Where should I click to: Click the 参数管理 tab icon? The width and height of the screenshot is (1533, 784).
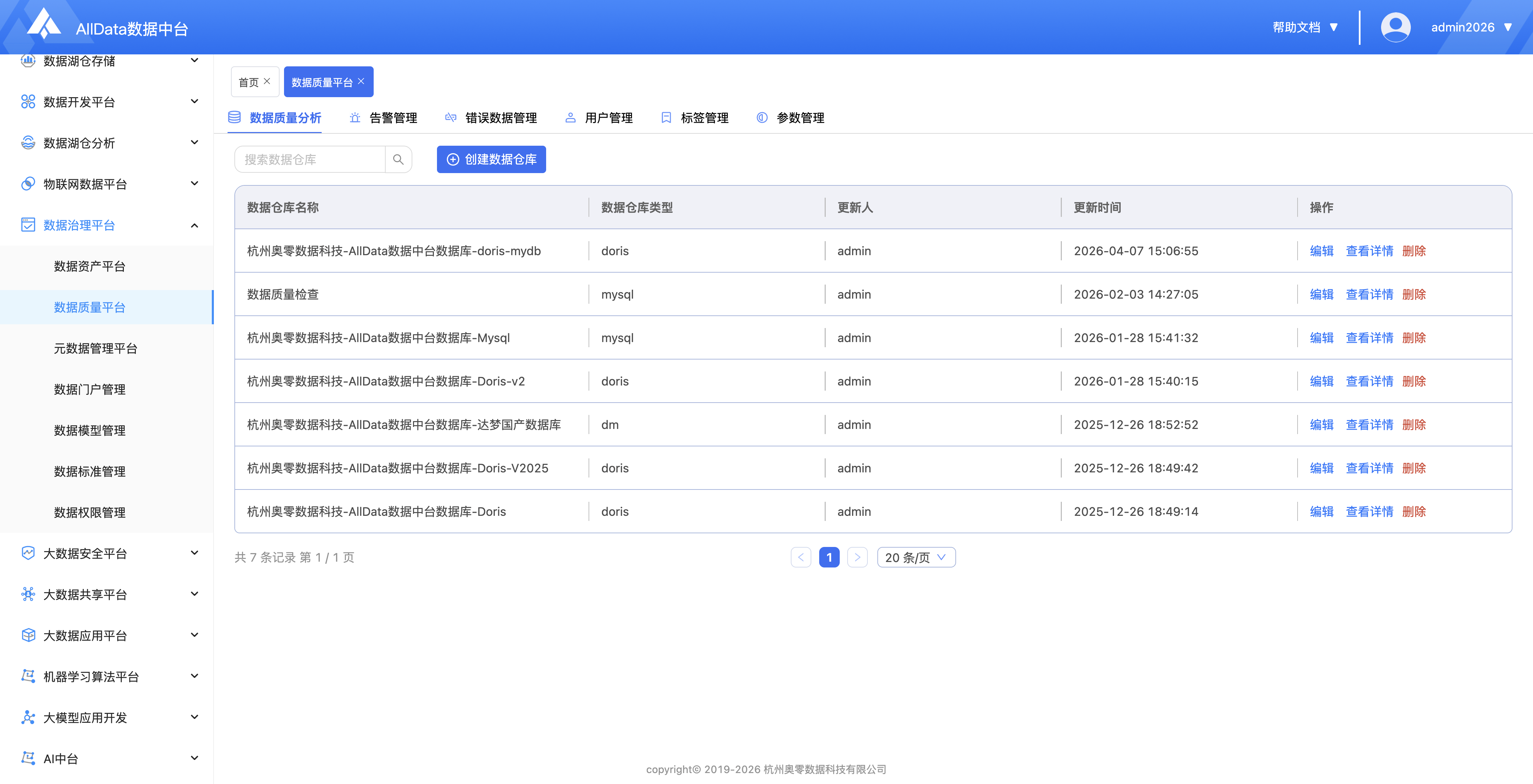(x=762, y=118)
